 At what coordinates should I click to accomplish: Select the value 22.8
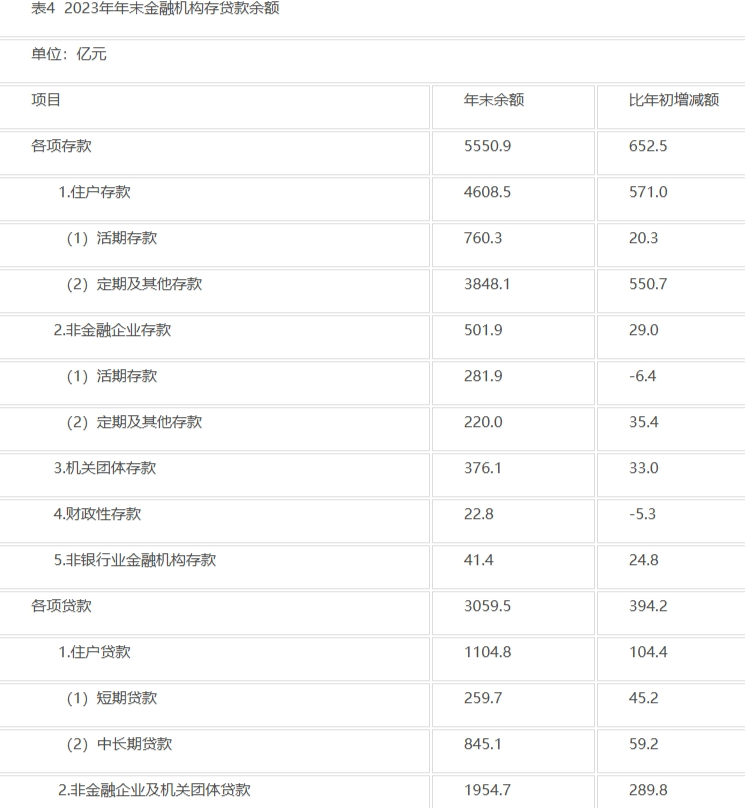click(x=479, y=514)
